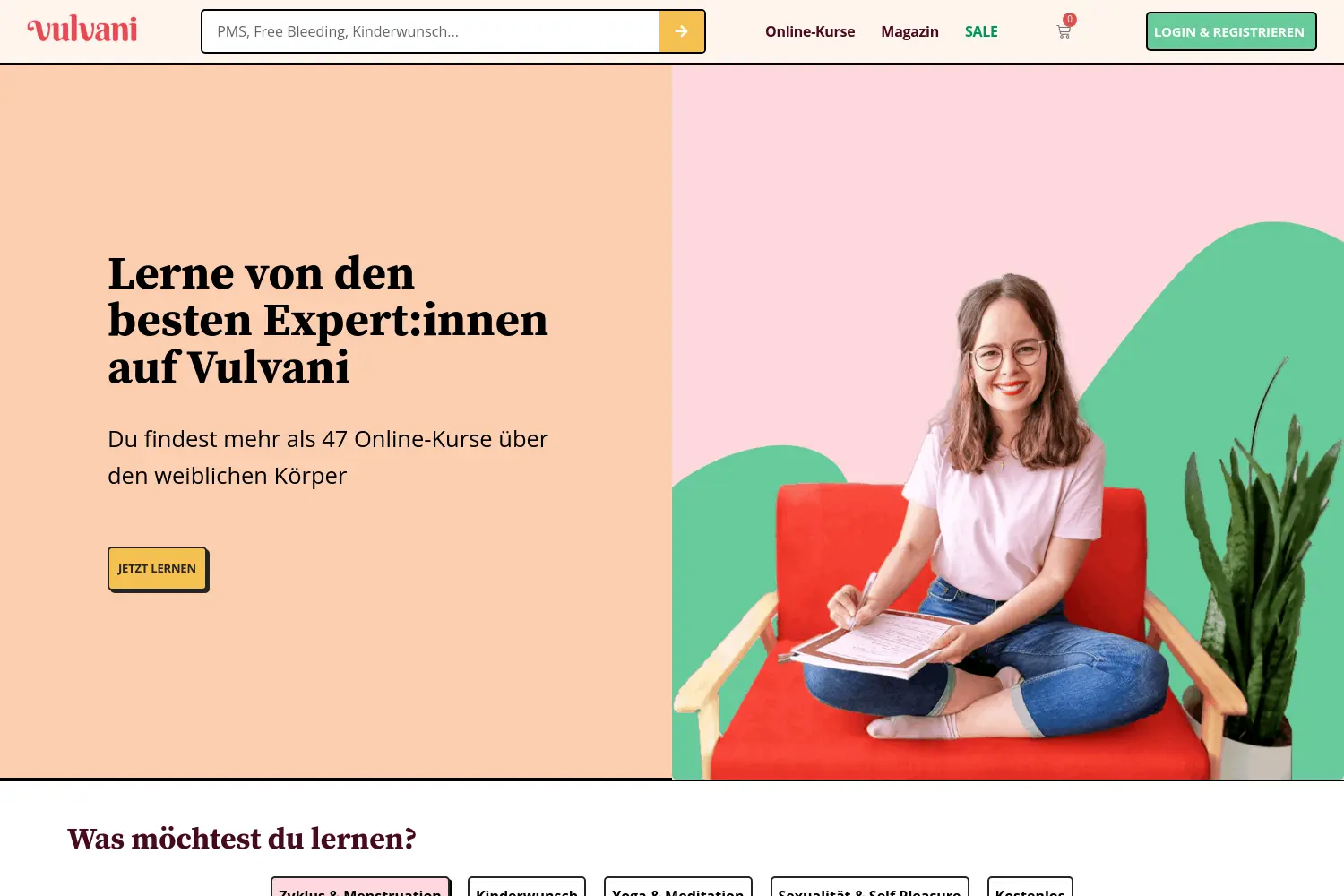Click the Jetzt Lernen button
This screenshot has width=1344, height=896.
click(x=158, y=569)
